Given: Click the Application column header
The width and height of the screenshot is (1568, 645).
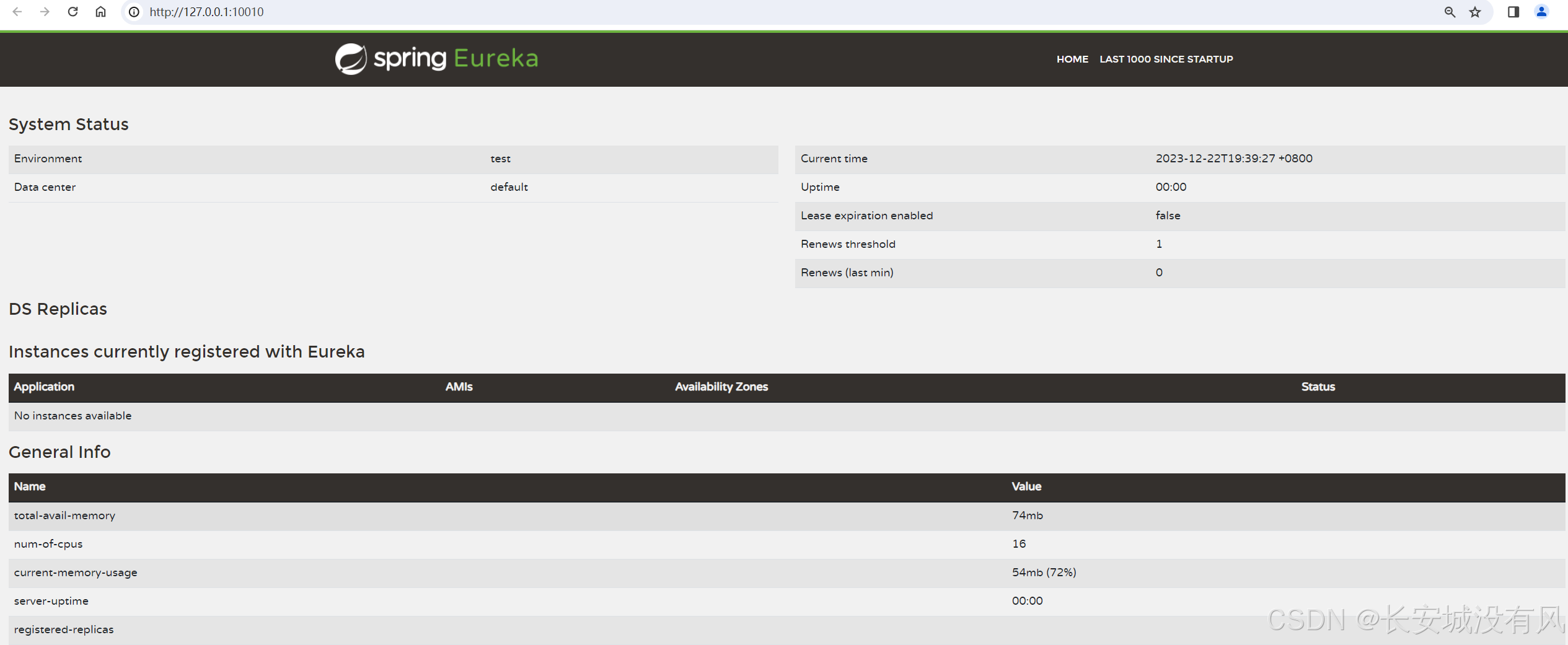Looking at the screenshot, I should pos(44,387).
